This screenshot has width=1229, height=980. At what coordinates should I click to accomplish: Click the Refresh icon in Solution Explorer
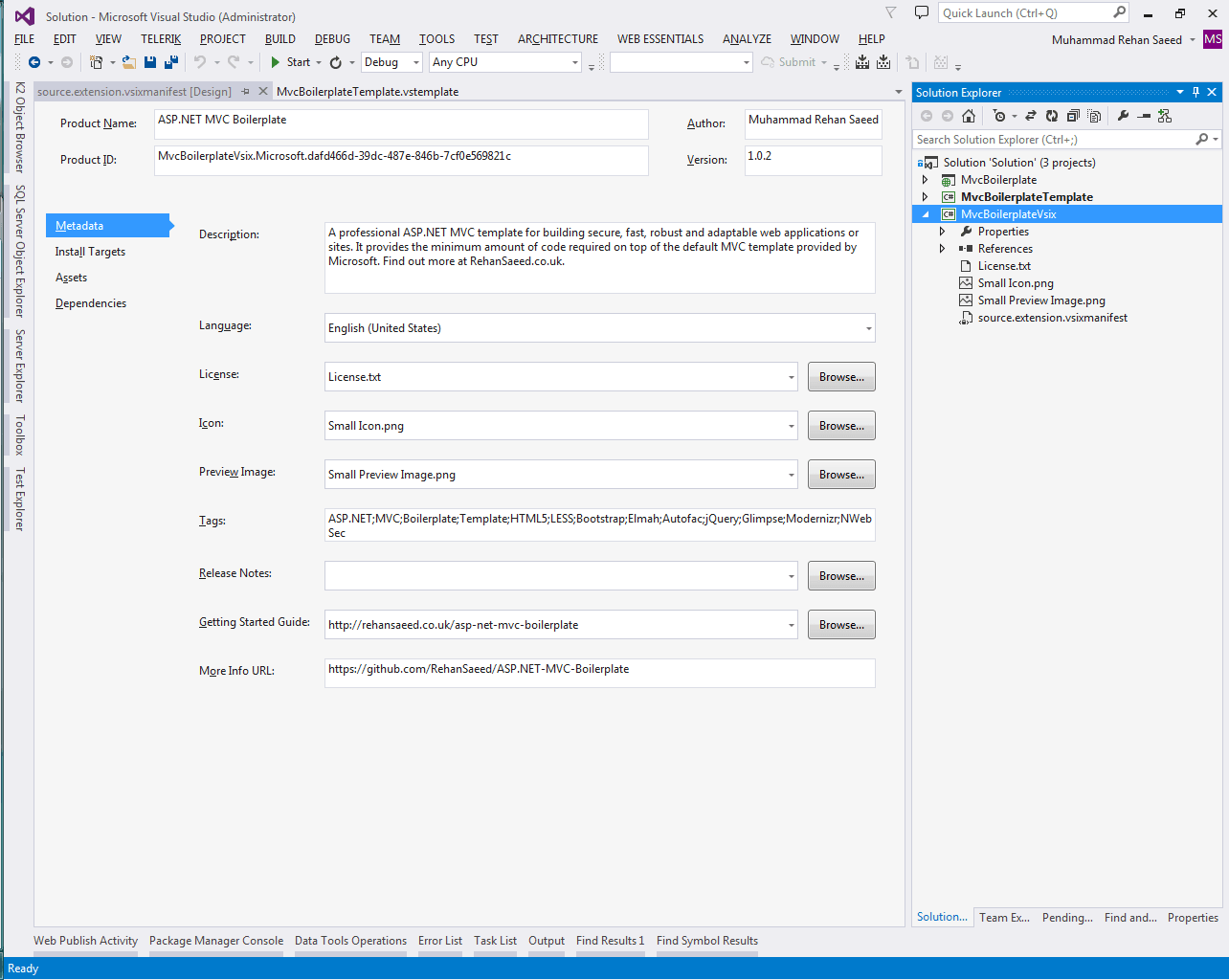(1050, 115)
